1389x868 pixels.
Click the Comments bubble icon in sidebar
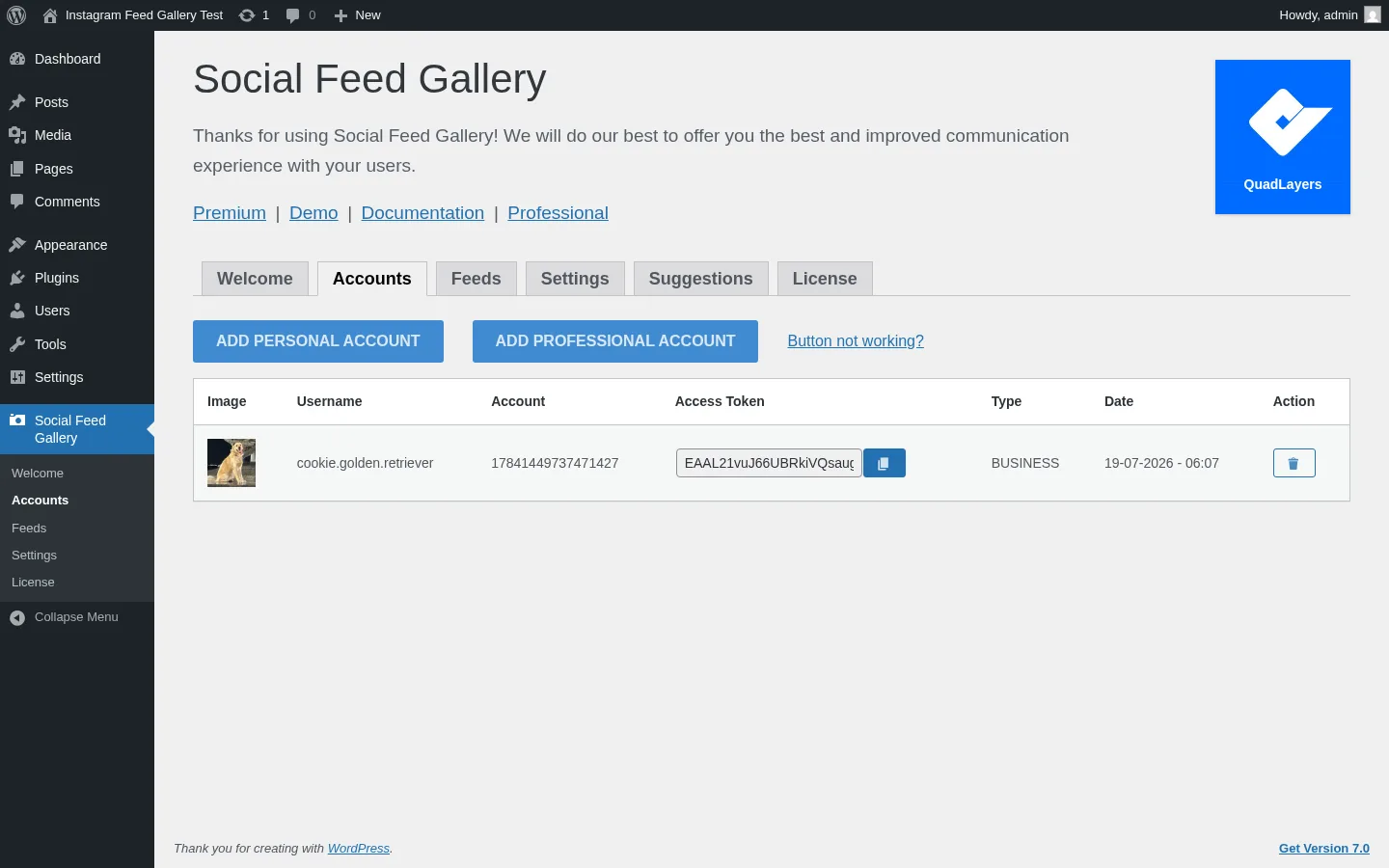[x=17, y=202]
